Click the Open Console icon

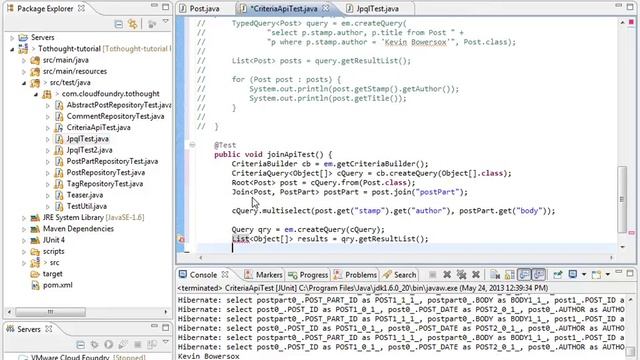(x=596, y=275)
